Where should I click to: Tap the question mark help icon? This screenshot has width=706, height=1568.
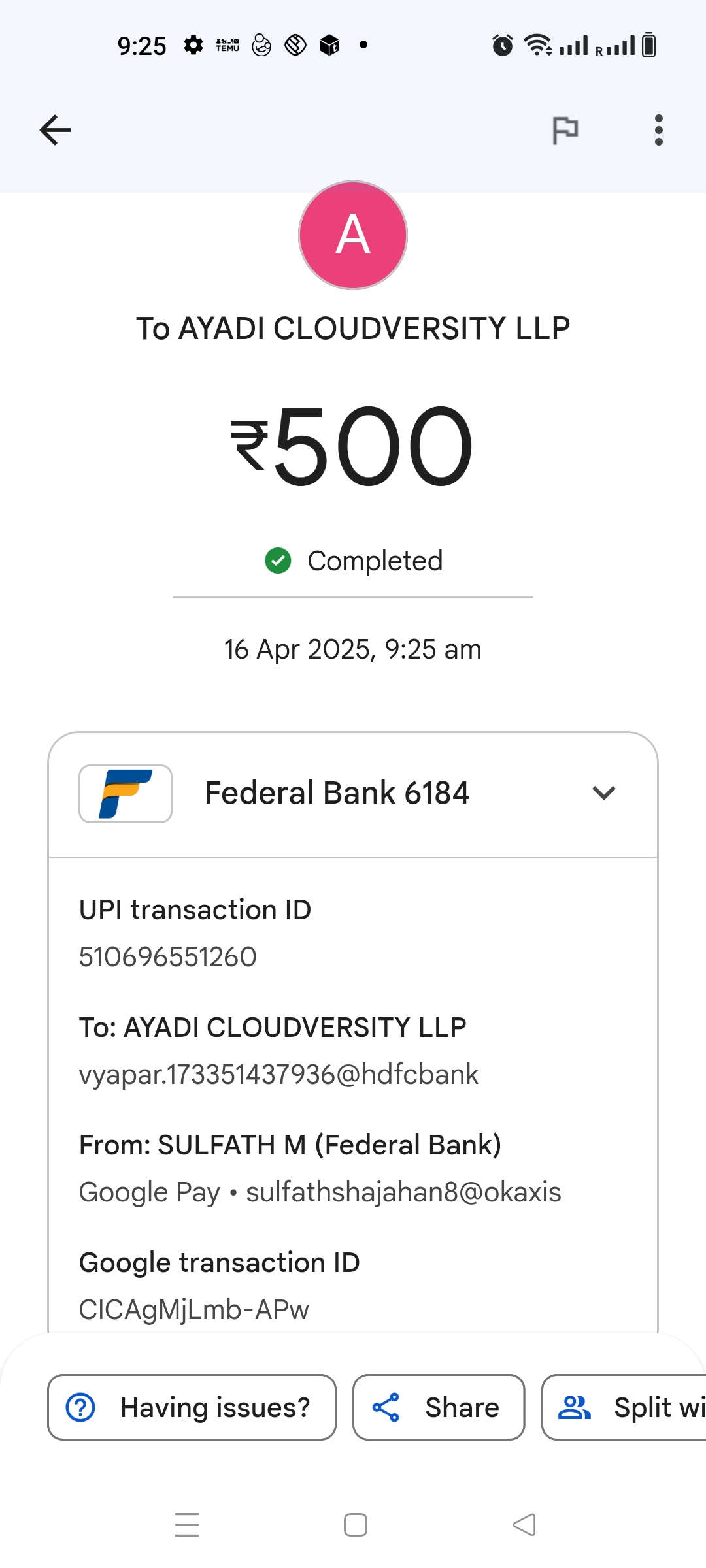point(81,1407)
